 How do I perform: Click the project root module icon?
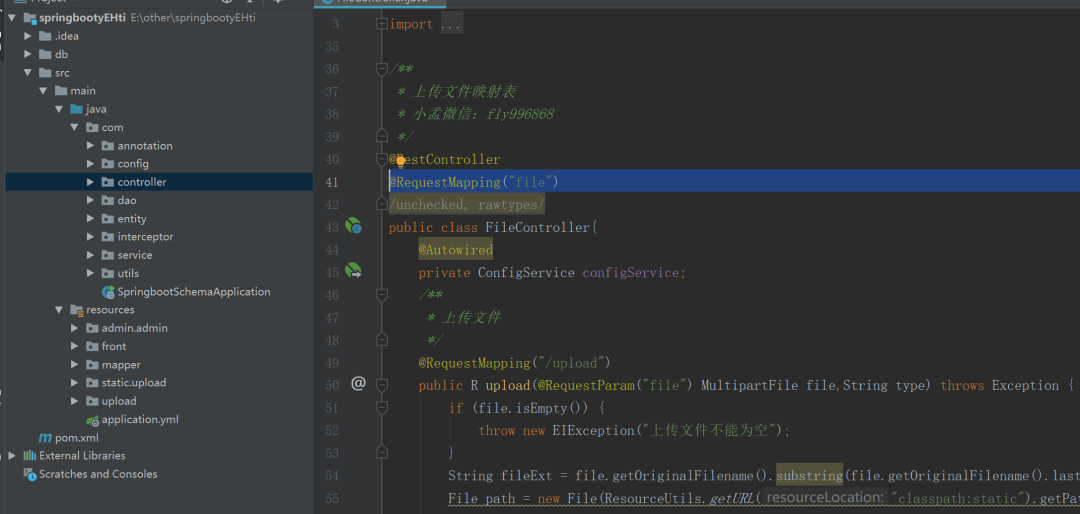30,18
